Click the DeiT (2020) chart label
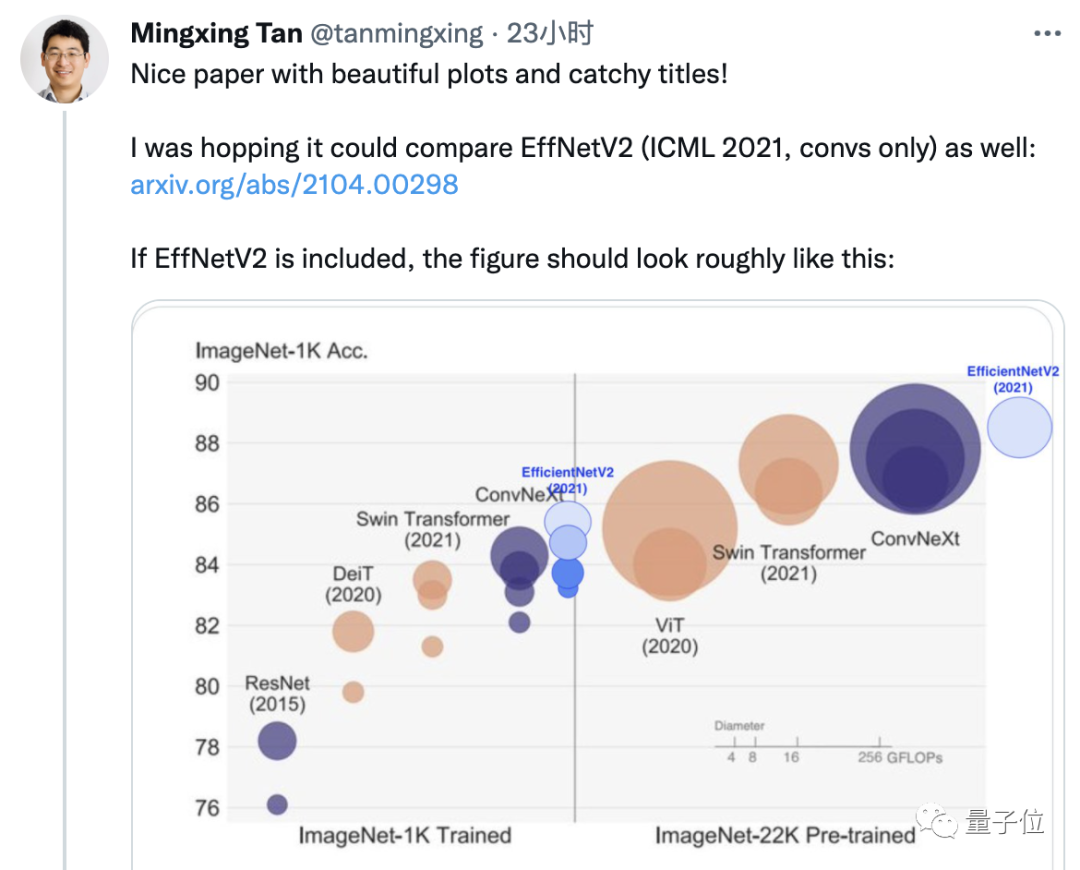This screenshot has width=1080, height=870. click(353, 584)
